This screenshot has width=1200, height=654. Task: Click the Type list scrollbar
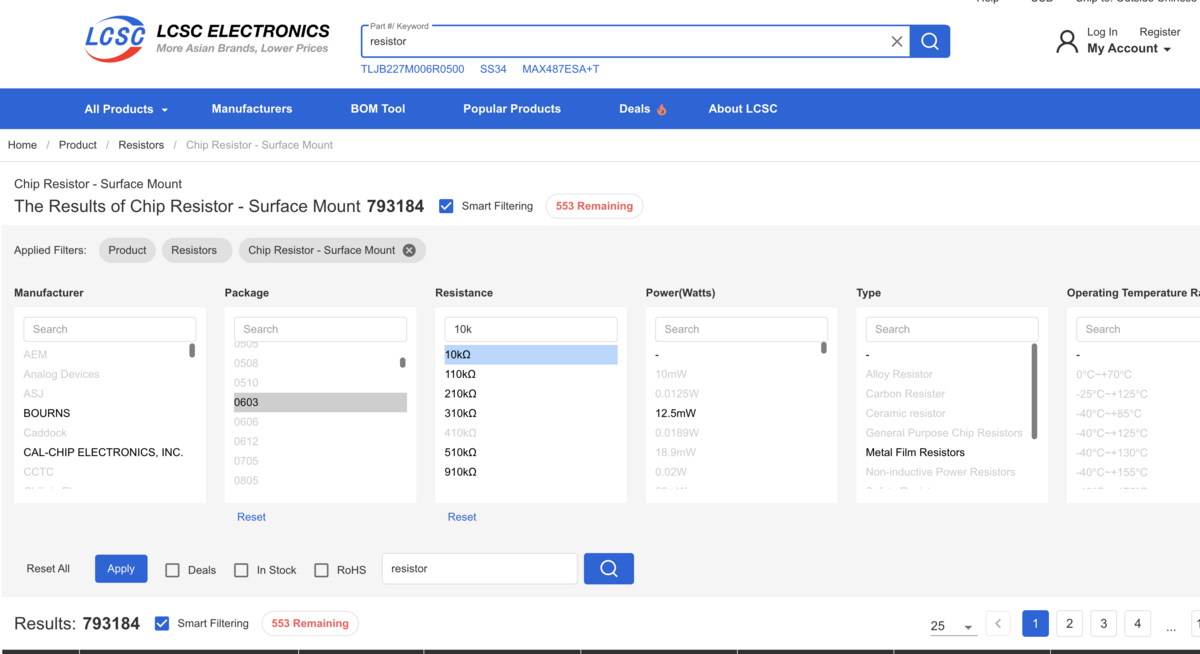1034,392
